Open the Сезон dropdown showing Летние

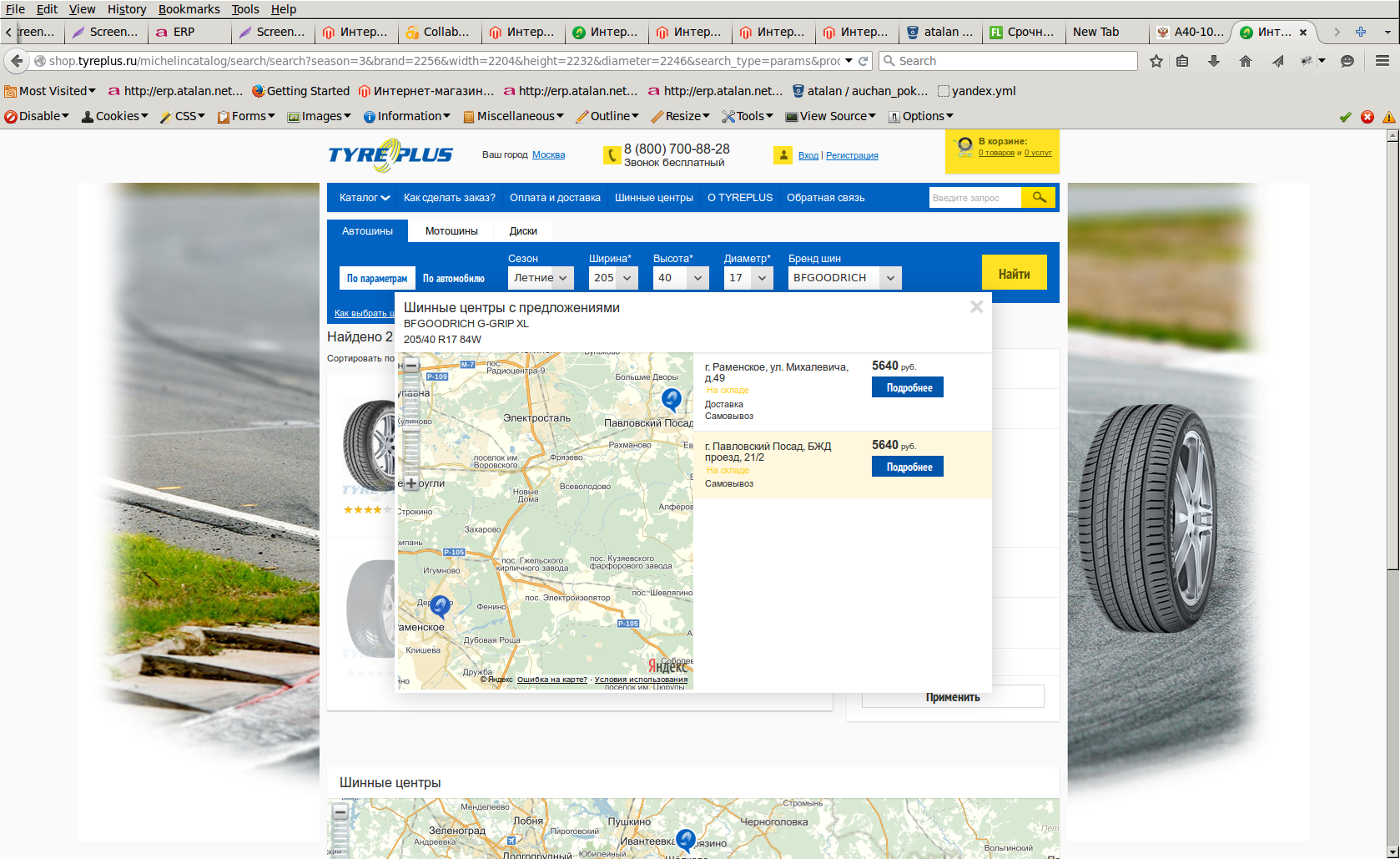(x=541, y=278)
